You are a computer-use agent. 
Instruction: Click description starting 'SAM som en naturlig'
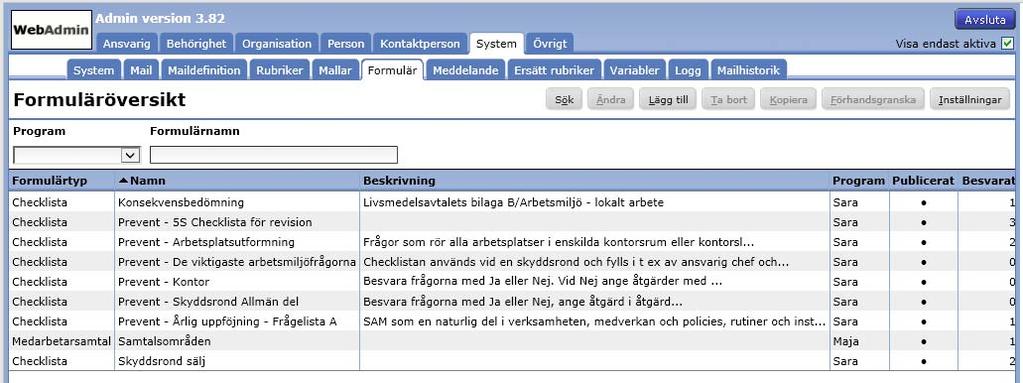tap(594, 322)
